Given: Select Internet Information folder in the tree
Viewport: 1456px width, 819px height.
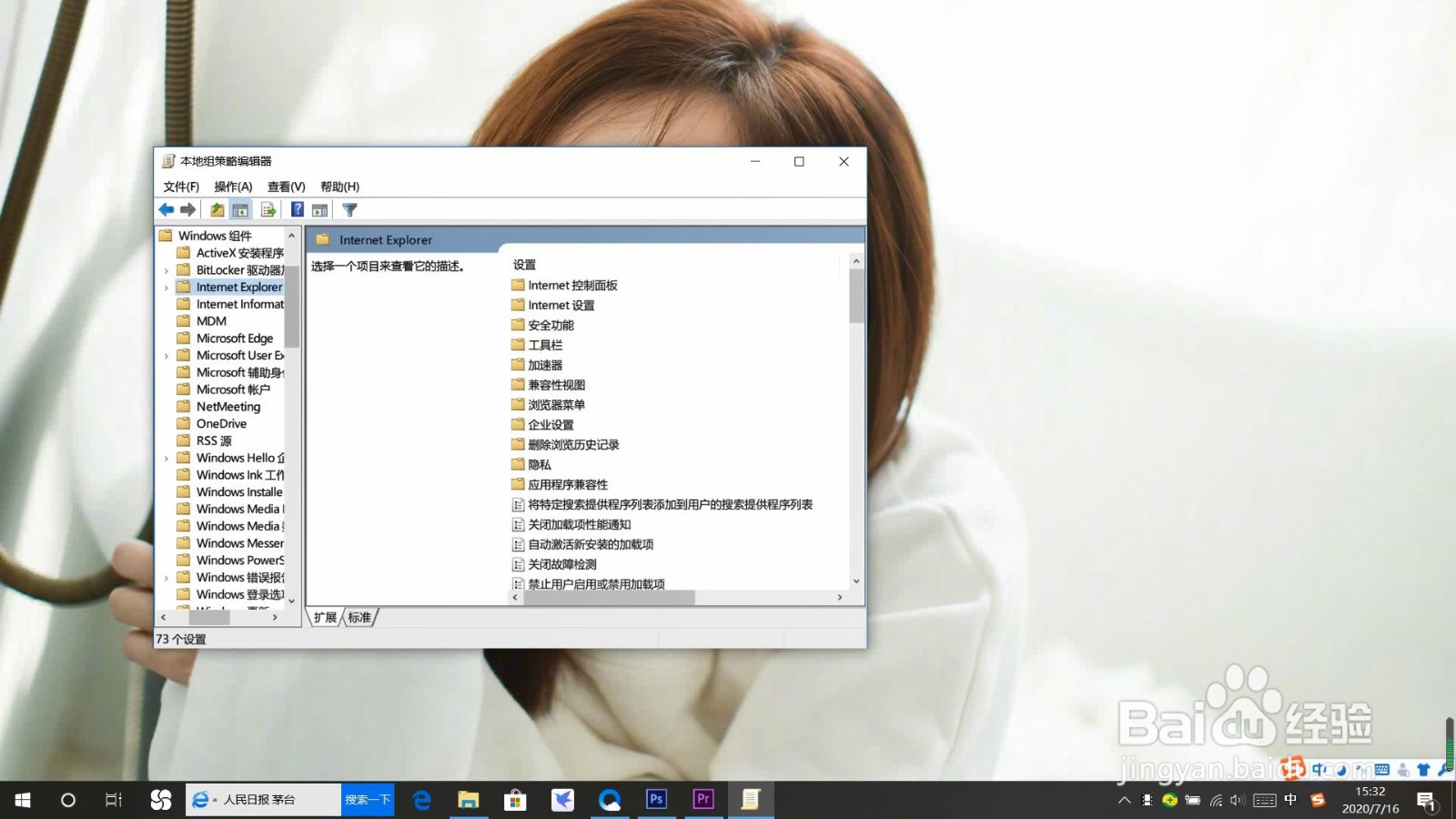Looking at the screenshot, I should pos(230,304).
